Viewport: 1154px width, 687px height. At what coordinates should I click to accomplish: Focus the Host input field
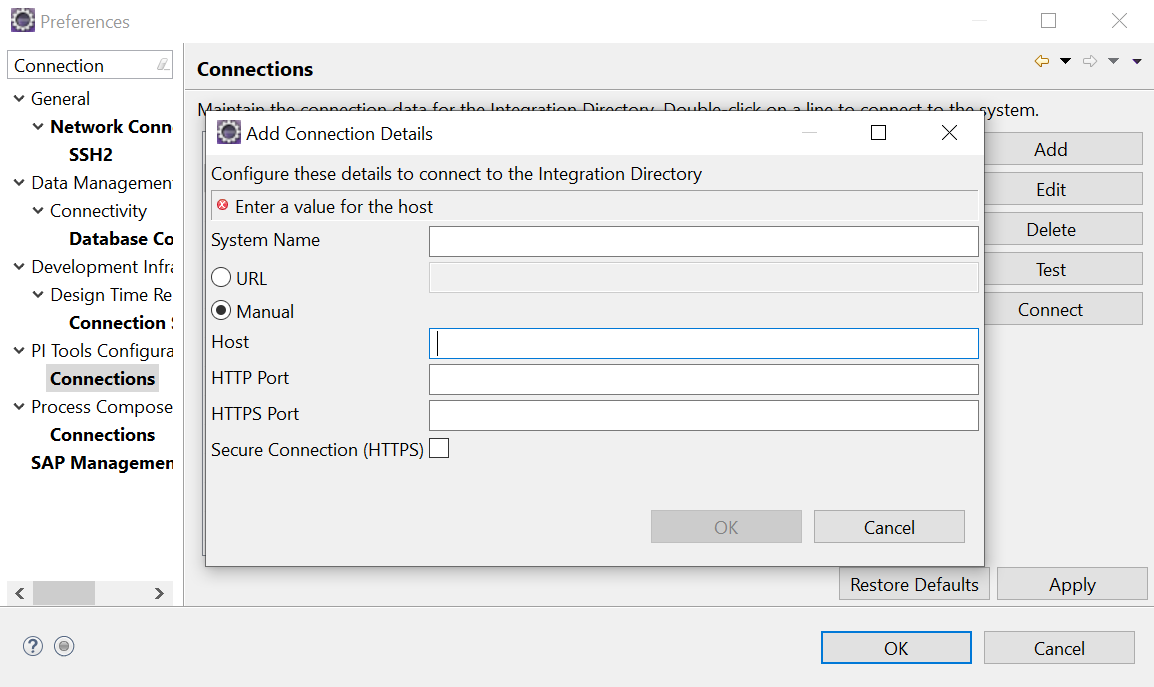pyautogui.click(x=704, y=344)
